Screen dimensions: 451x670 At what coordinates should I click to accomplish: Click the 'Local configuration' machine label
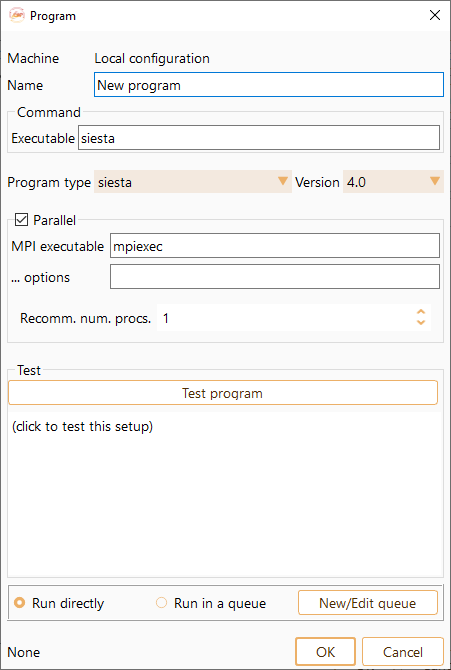pos(152,58)
